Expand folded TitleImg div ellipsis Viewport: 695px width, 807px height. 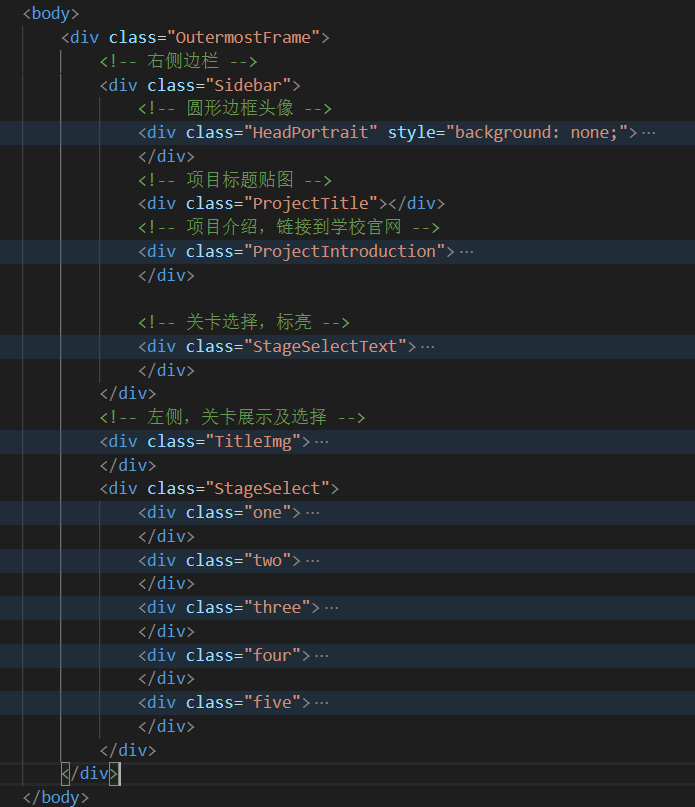(x=321, y=442)
